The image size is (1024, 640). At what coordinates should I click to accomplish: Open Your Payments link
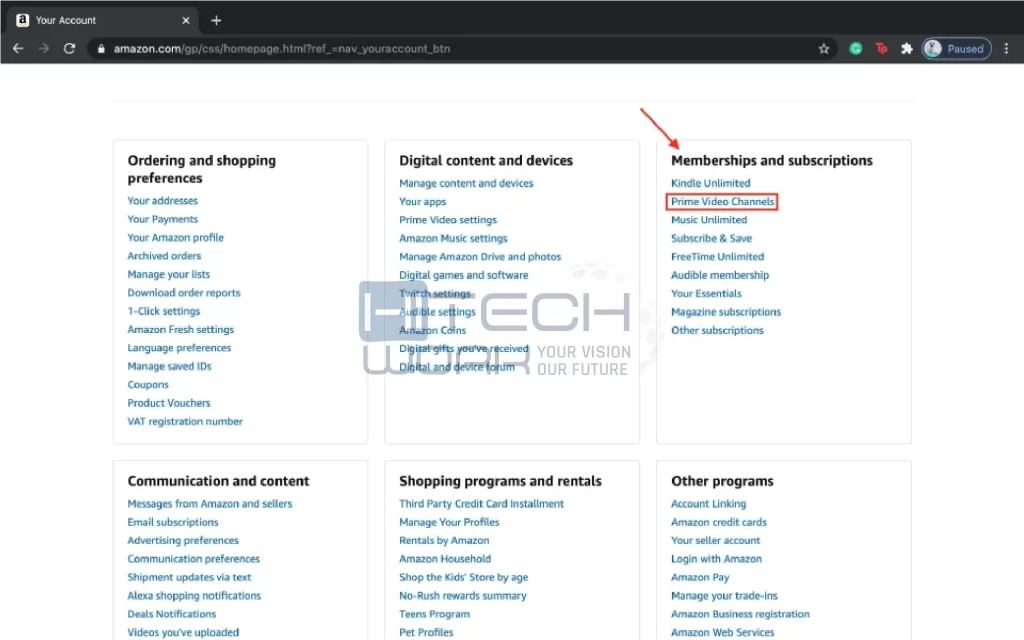[163, 219]
